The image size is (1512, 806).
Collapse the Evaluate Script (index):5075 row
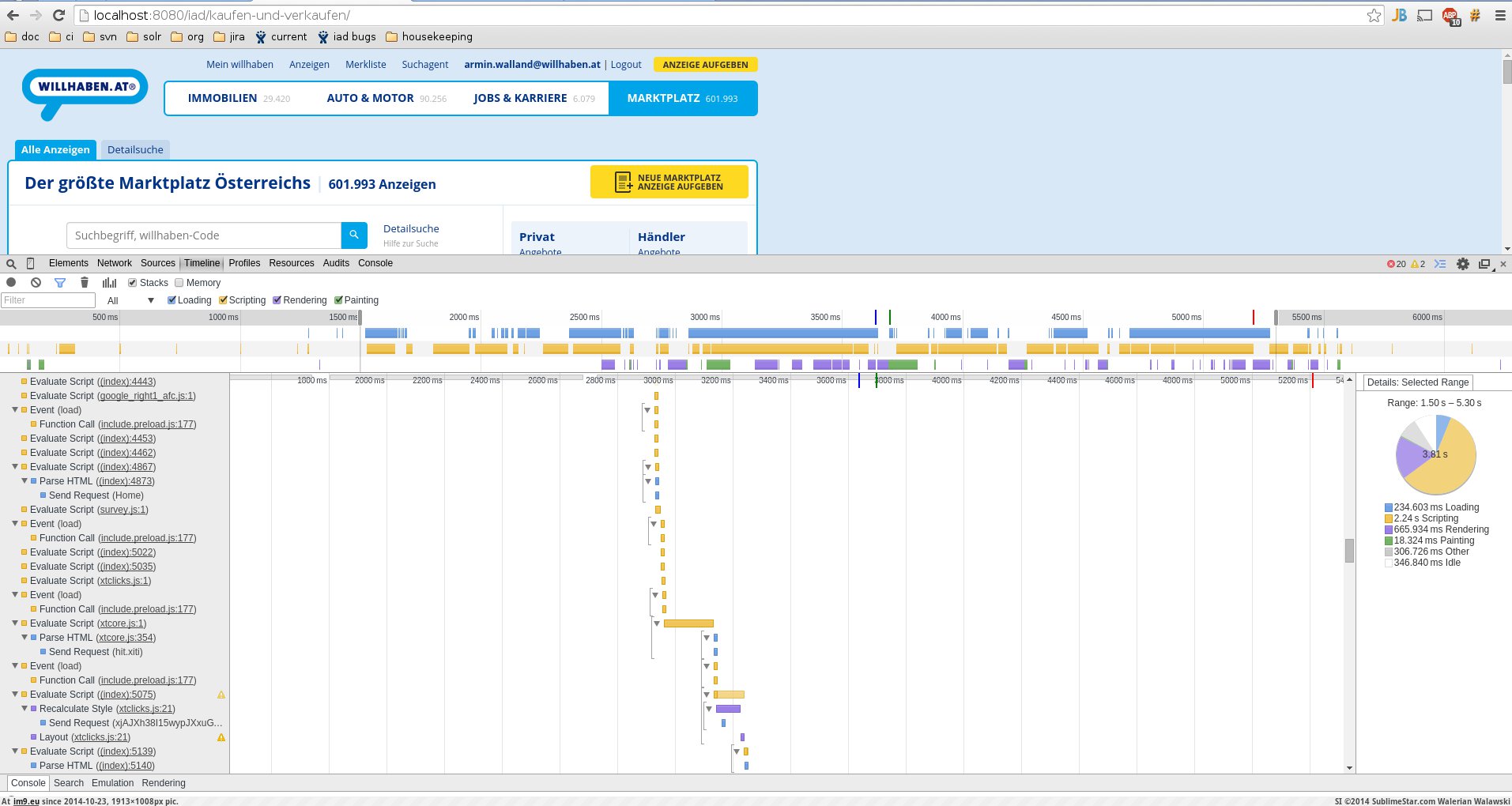coord(15,695)
